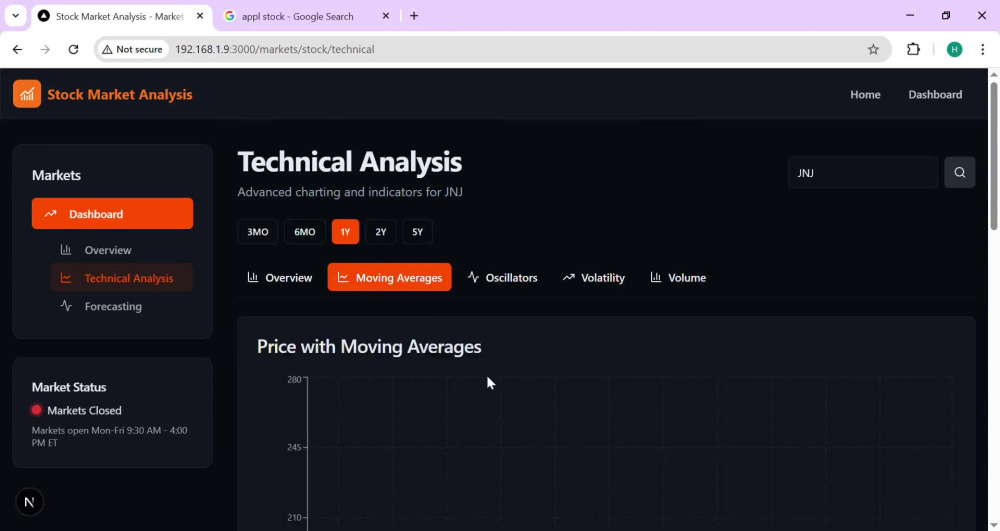Close the Stock Market Analysis tab
The image size is (1000, 531).
[x=200, y=16]
